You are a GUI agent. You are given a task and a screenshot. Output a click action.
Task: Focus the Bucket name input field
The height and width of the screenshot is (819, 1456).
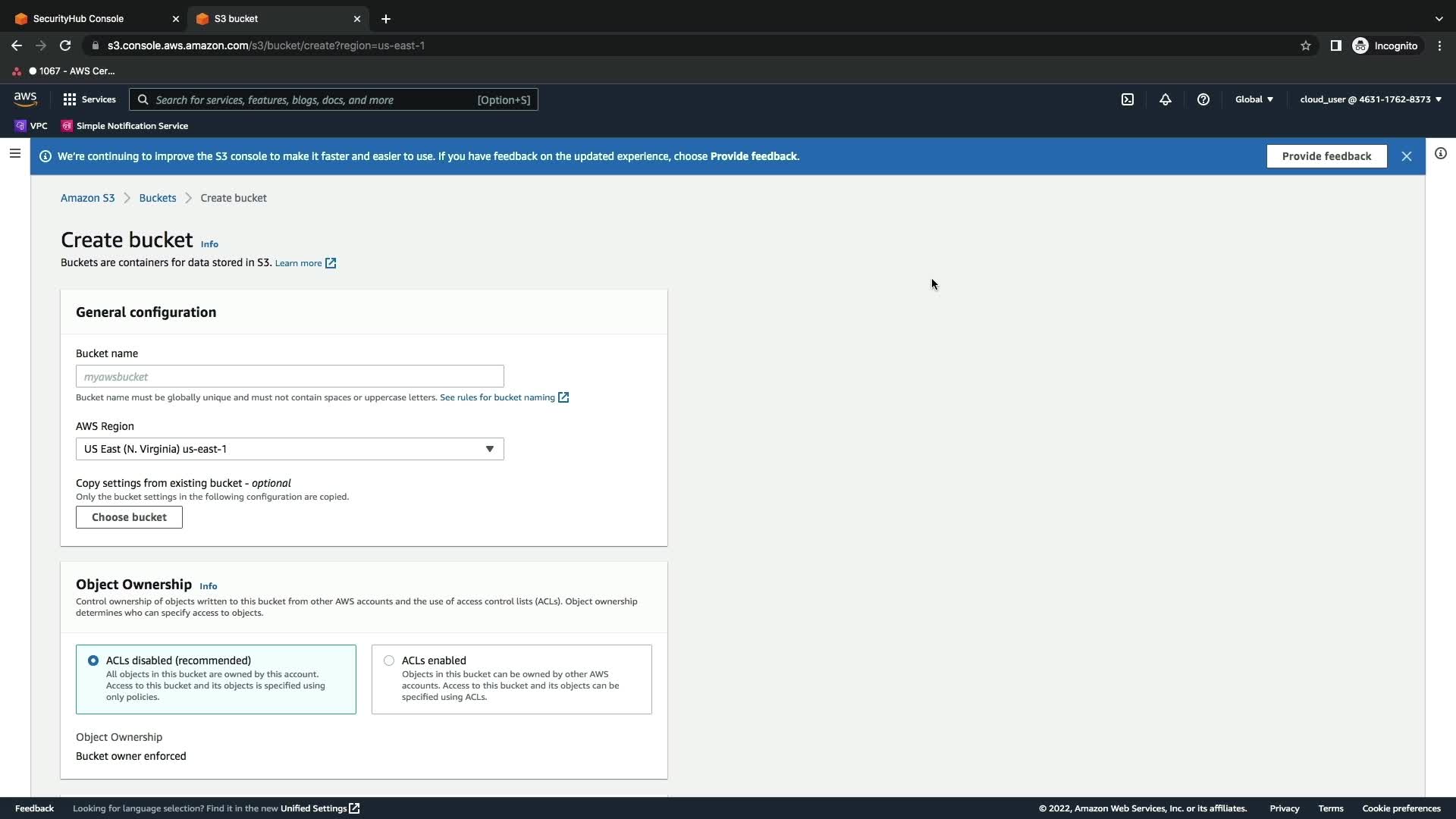click(x=290, y=376)
